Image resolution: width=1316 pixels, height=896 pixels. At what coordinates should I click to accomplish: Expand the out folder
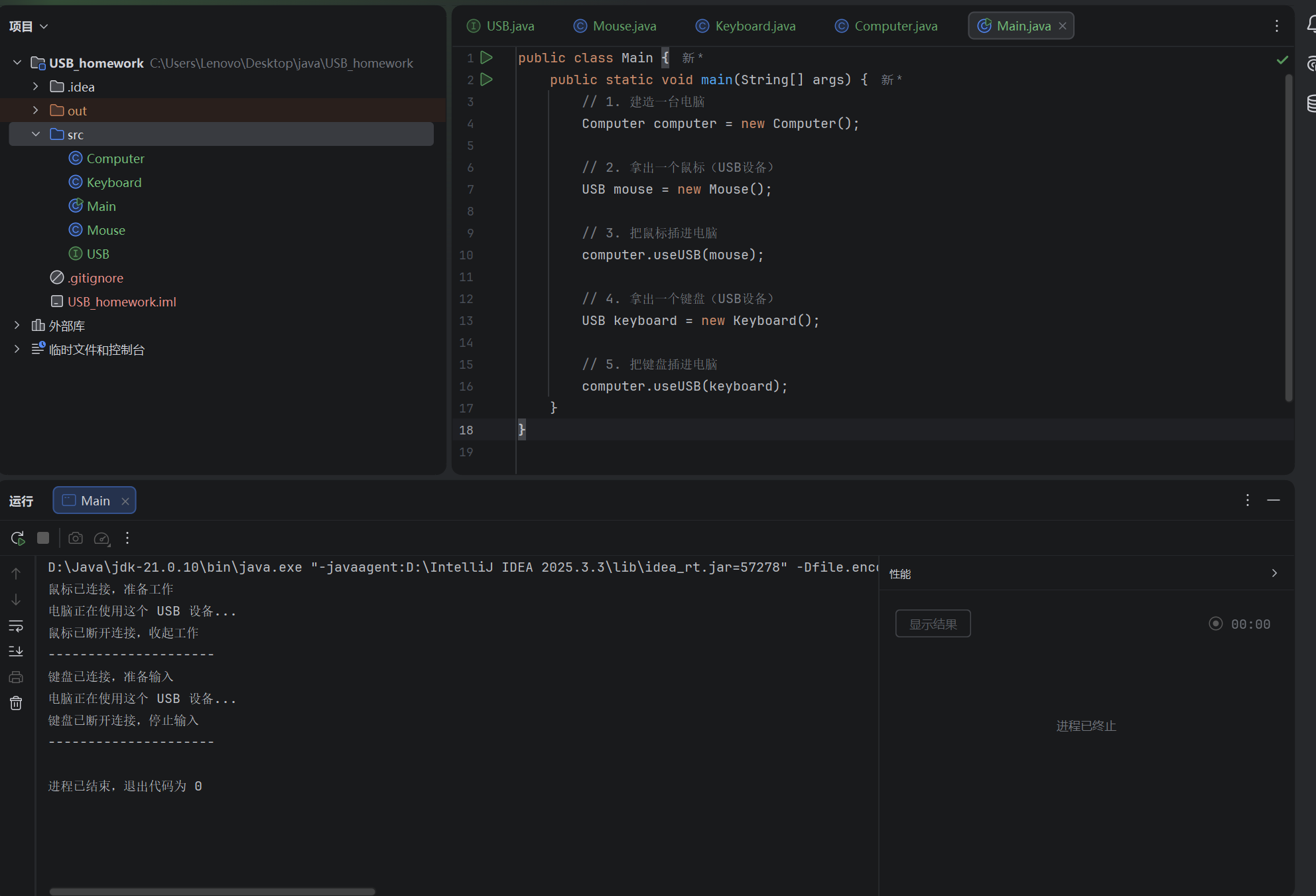pos(36,110)
